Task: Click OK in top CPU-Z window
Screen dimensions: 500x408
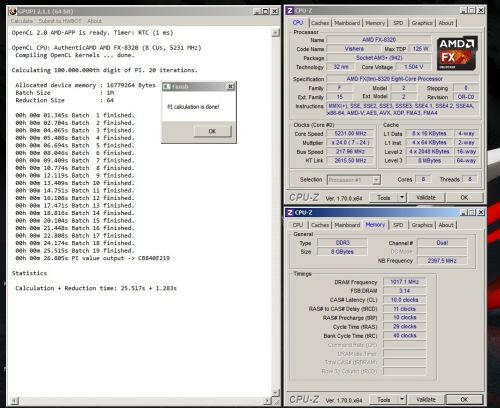Action: click(x=464, y=198)
